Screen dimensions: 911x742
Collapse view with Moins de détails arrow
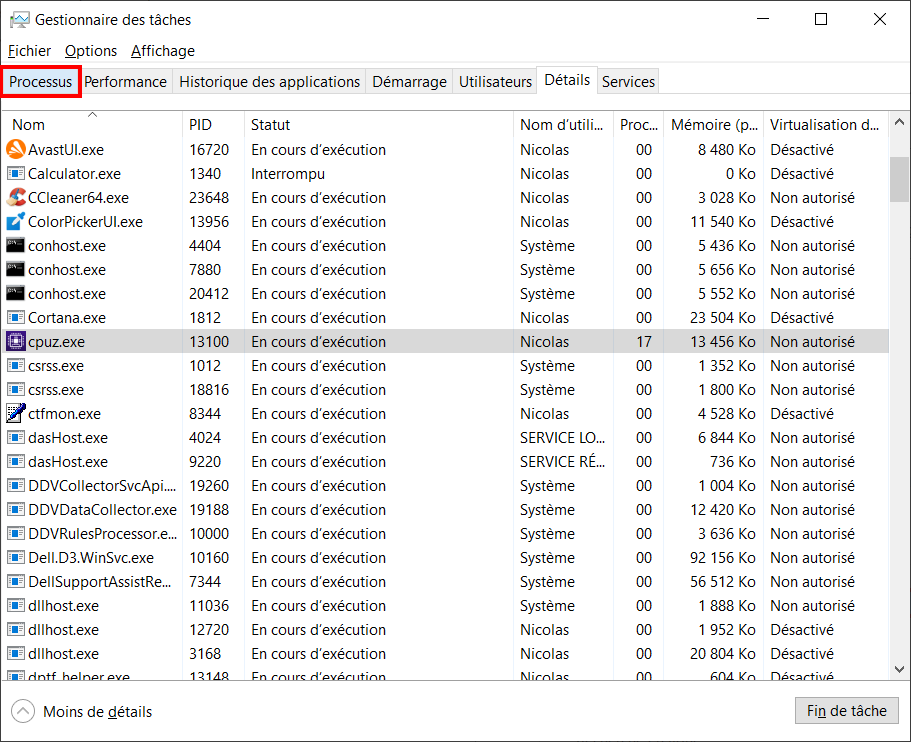[23, 711]
